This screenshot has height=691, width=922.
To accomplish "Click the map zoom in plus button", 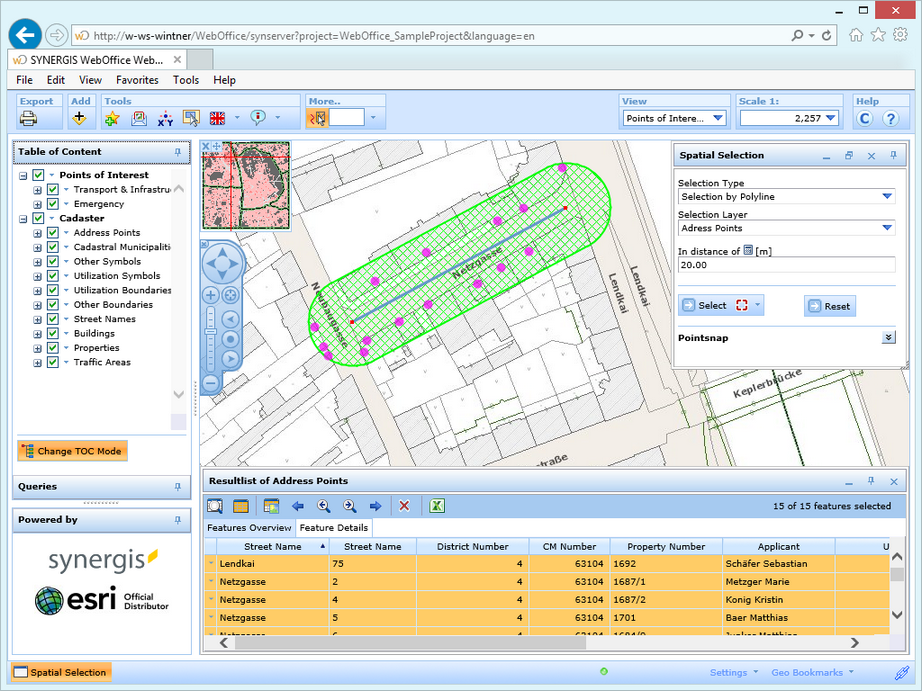I will pyautogui.click(x=211, y=295).
